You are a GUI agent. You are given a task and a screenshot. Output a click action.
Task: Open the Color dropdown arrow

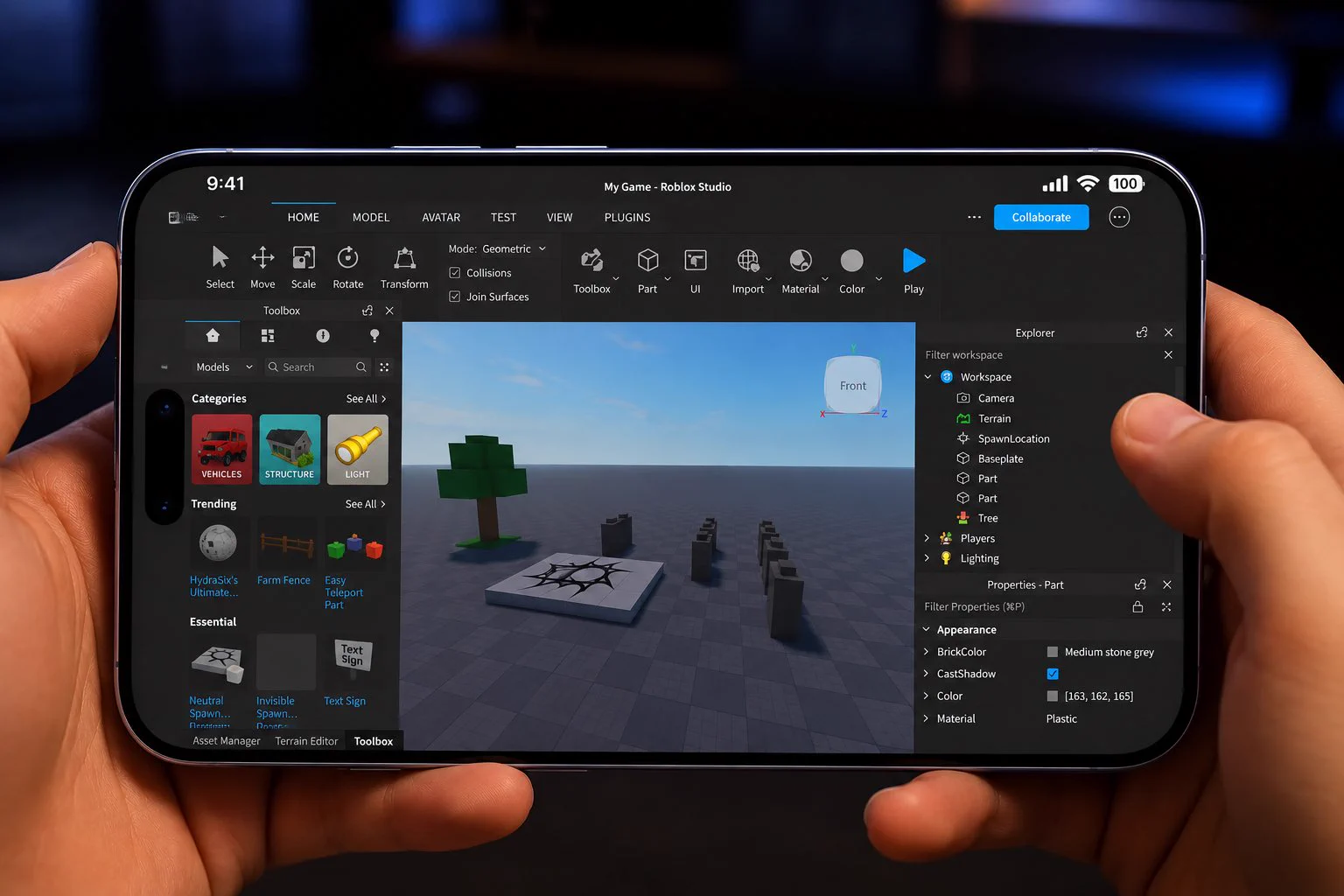pyautogui.click(x=878, y=279)
